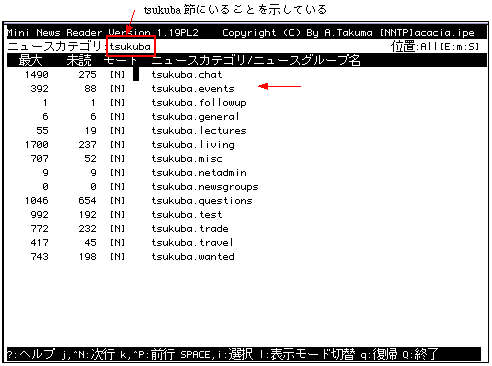Click the SPACE,i:選択 select hint

click(x=217, y=354)
